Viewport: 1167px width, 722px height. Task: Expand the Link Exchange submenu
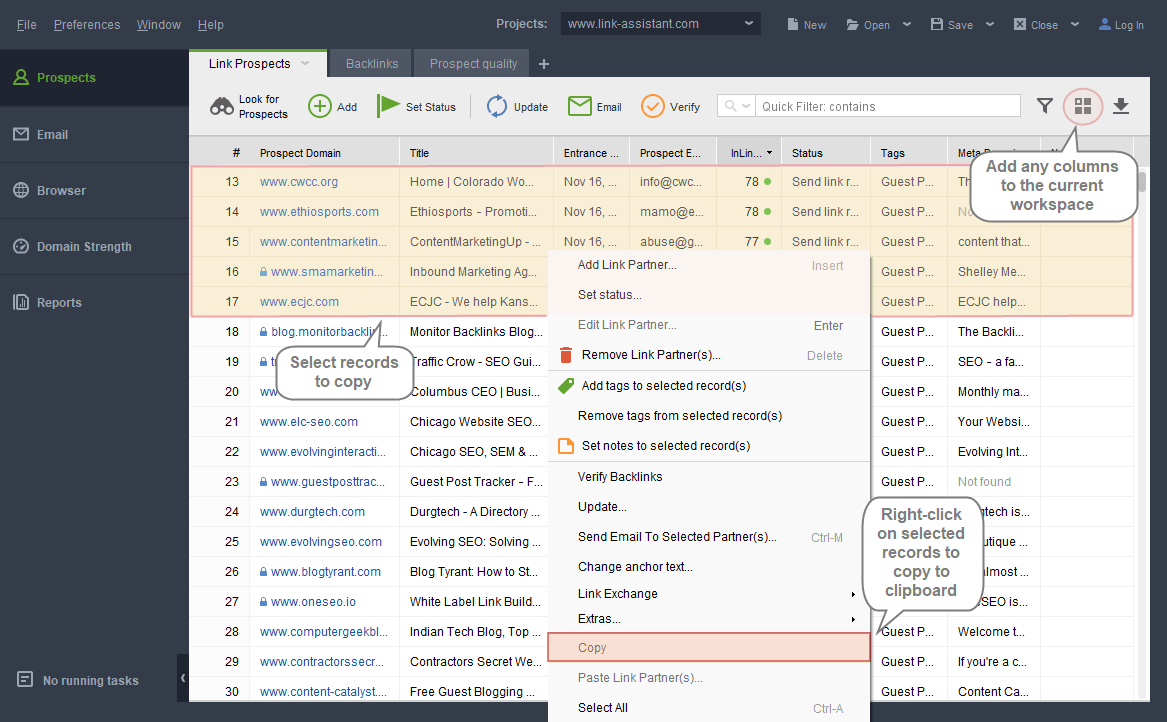coord(853,595)
